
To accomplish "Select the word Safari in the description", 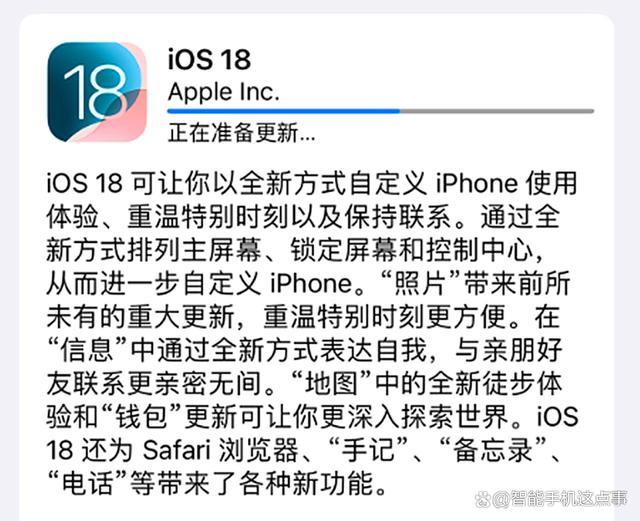I will (176, 450).
